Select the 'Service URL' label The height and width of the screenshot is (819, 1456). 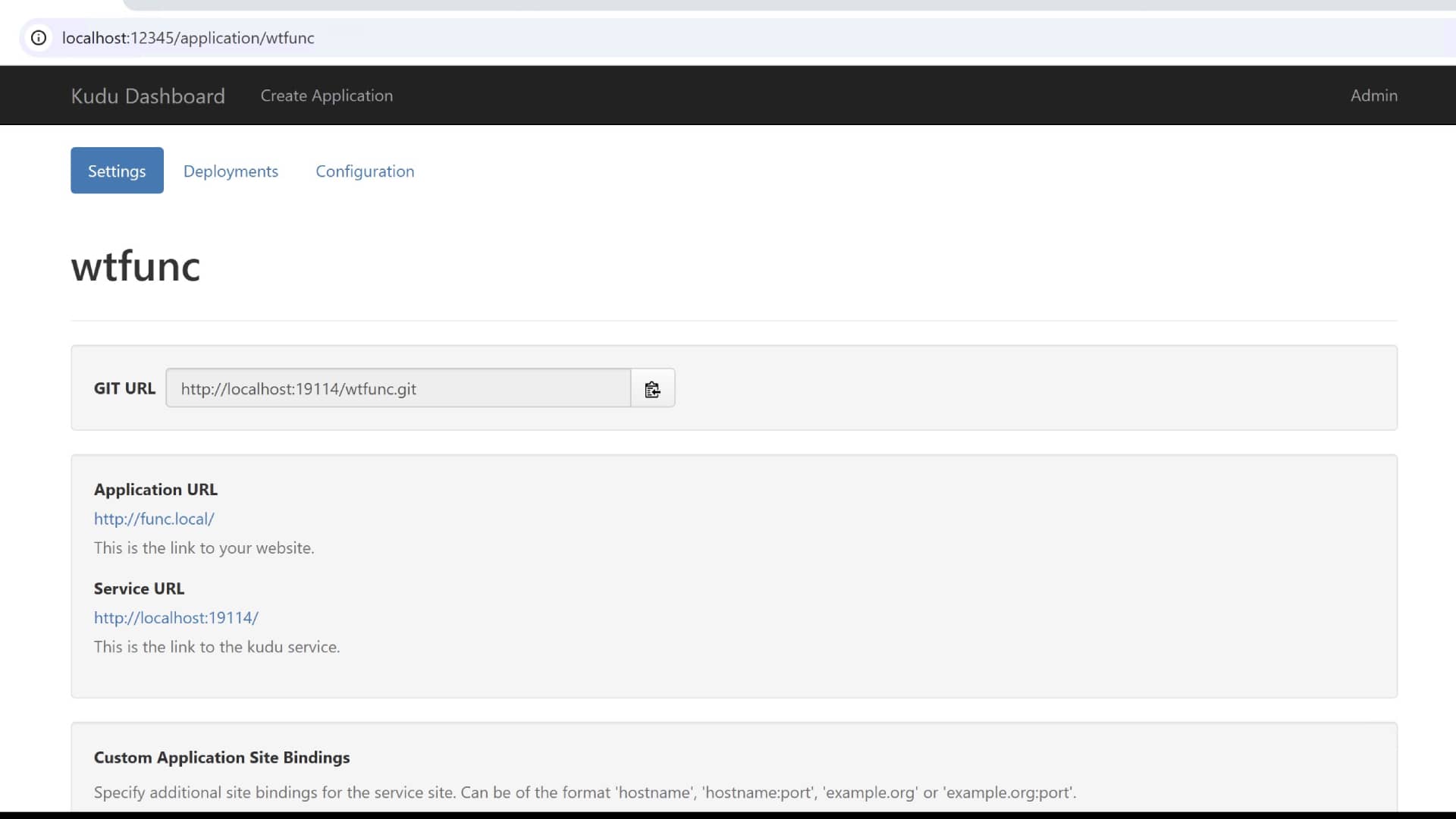click(139, 588)
